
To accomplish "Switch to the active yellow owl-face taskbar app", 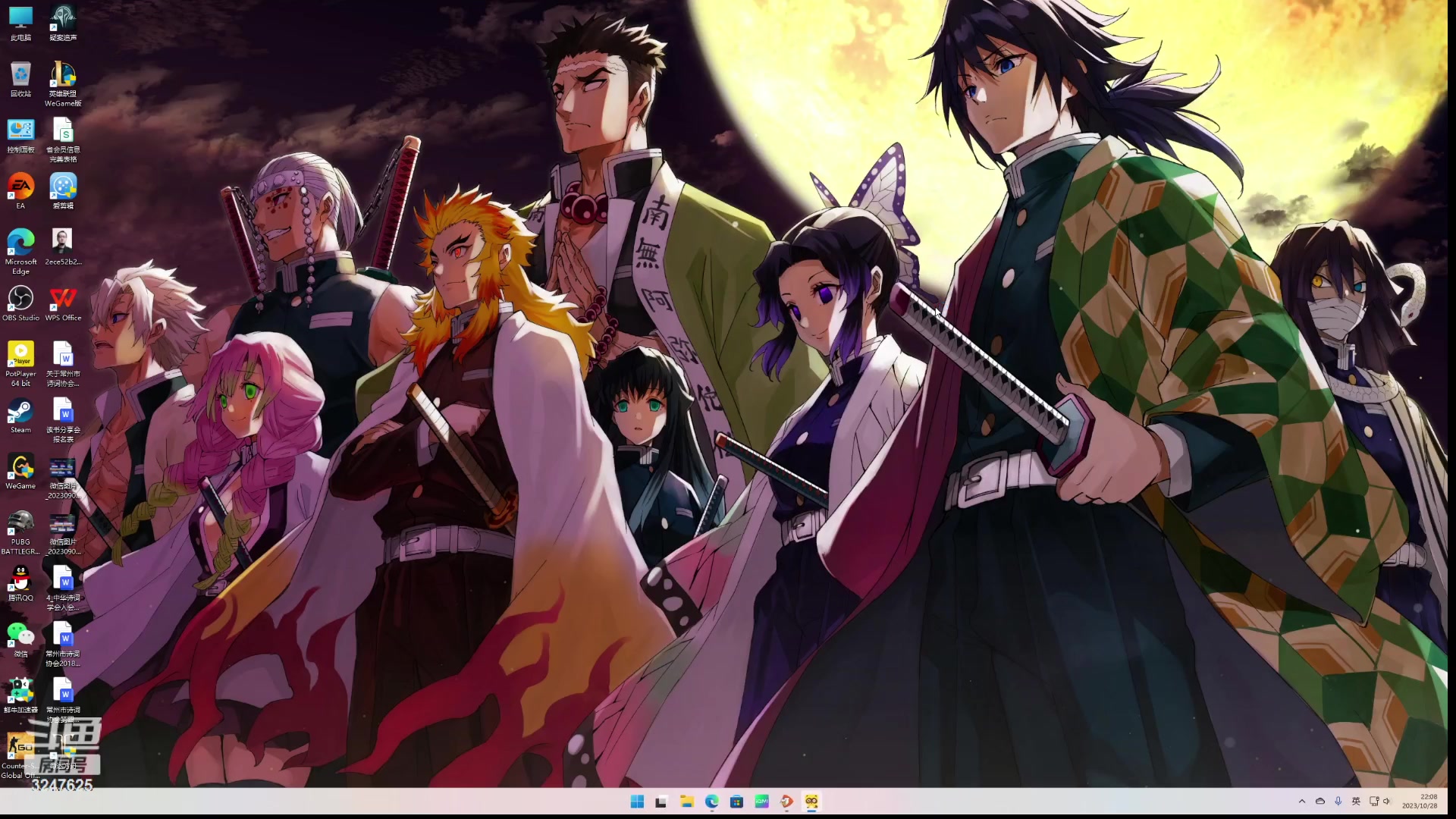I will coord(811,802).
